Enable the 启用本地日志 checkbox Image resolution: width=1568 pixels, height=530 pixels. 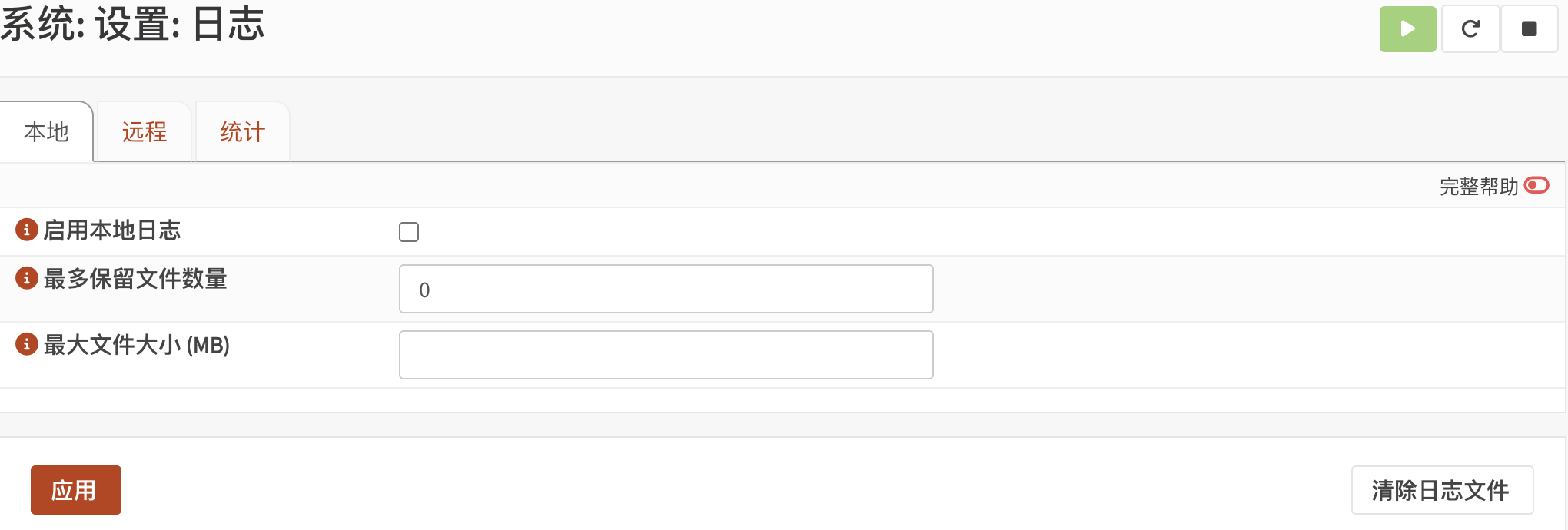[409, 232]
